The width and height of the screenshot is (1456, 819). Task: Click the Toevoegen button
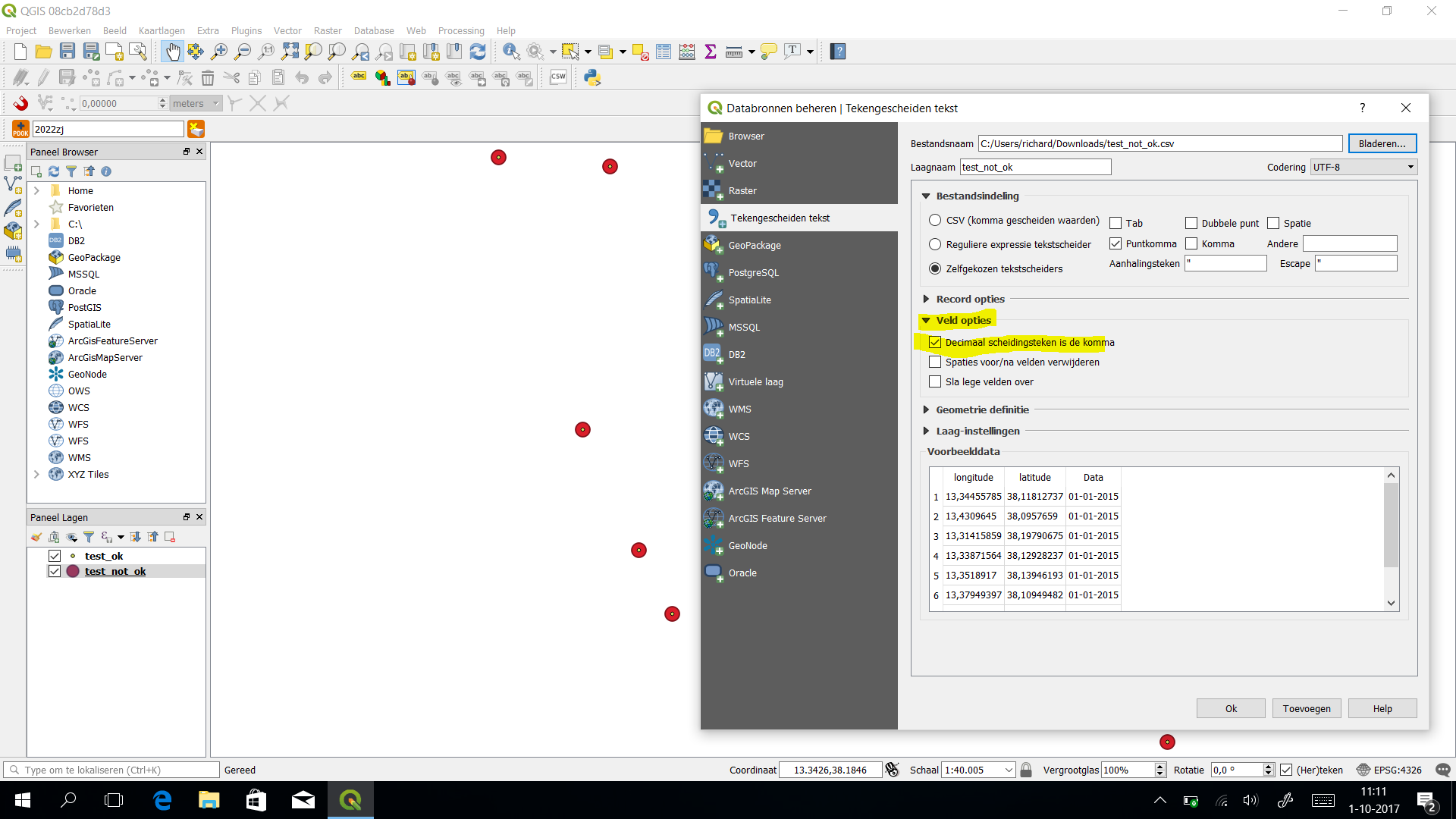pos(1306,708)
